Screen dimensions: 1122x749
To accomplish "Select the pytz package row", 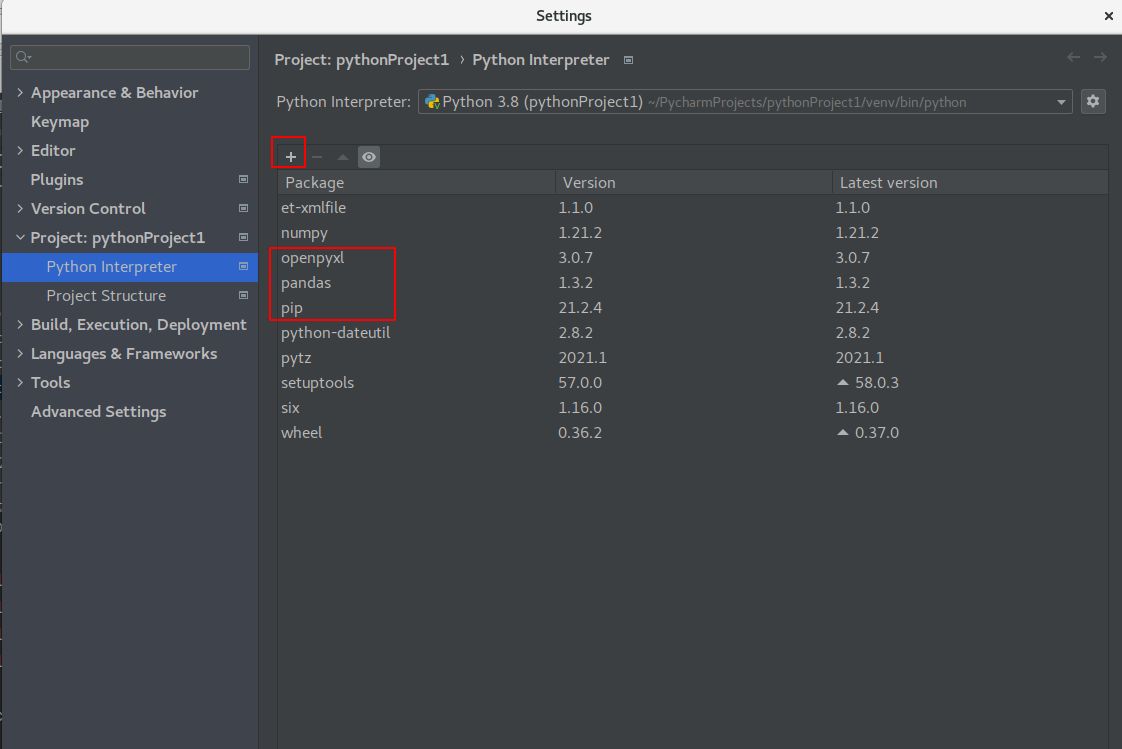I will pos(693,358).
